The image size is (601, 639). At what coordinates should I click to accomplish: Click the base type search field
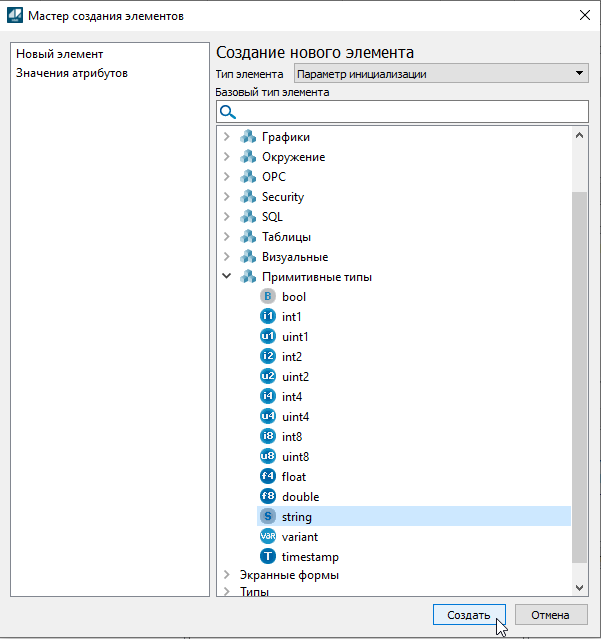(x=410, y=111)
